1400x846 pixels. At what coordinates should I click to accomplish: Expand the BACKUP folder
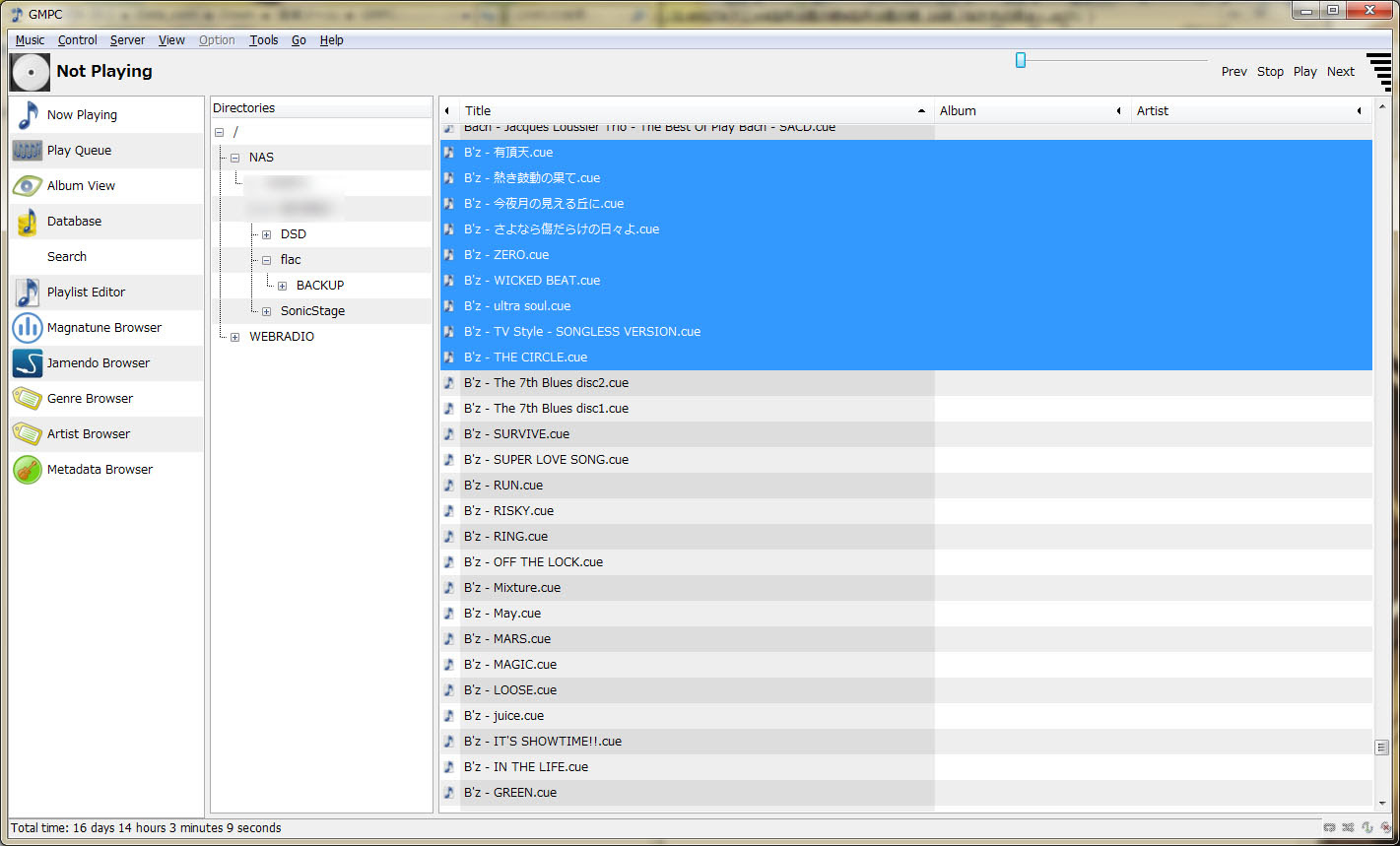click(282, 286)
